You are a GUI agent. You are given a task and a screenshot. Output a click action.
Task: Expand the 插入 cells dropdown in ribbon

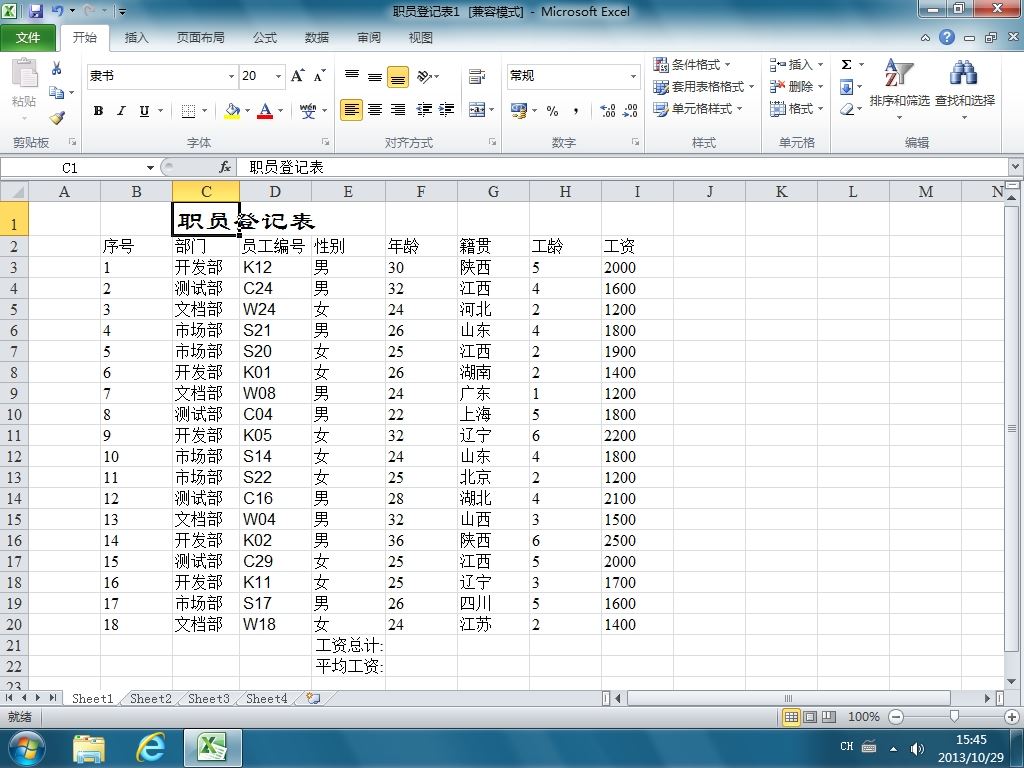(820, 65)
